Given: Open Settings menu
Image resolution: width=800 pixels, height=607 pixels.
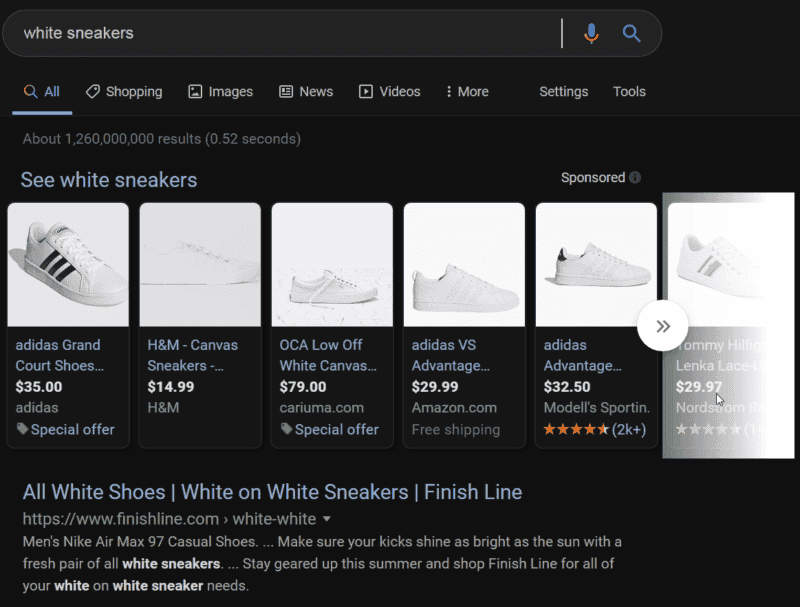Looking at the screenshot, I should (x=564, y=92).
